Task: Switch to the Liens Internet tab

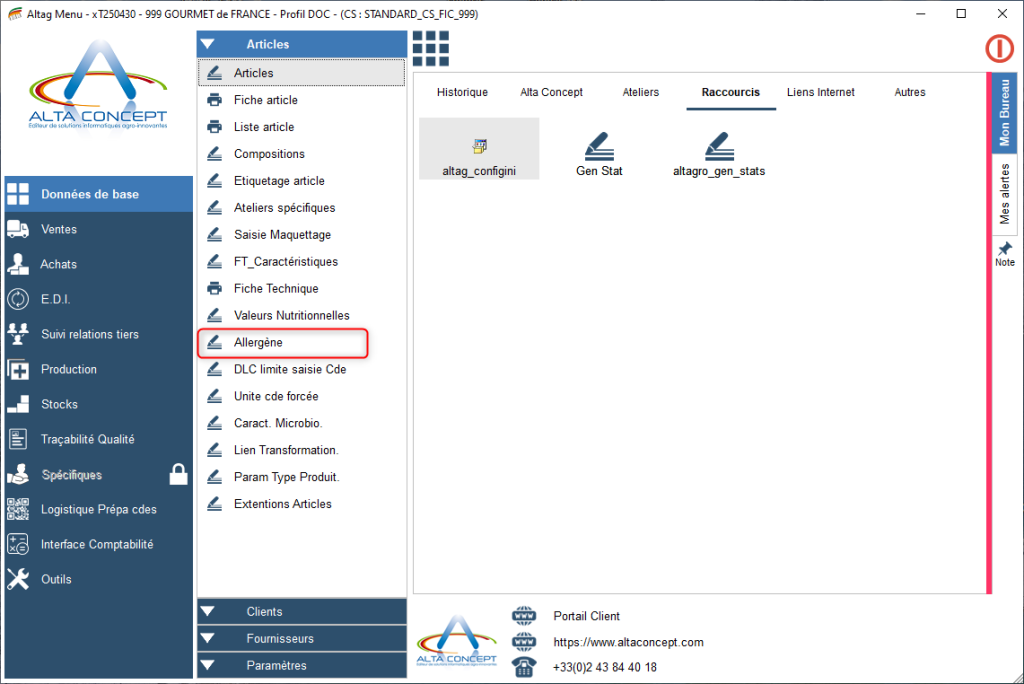Action: pyautogui.click(x=820, y=92)
